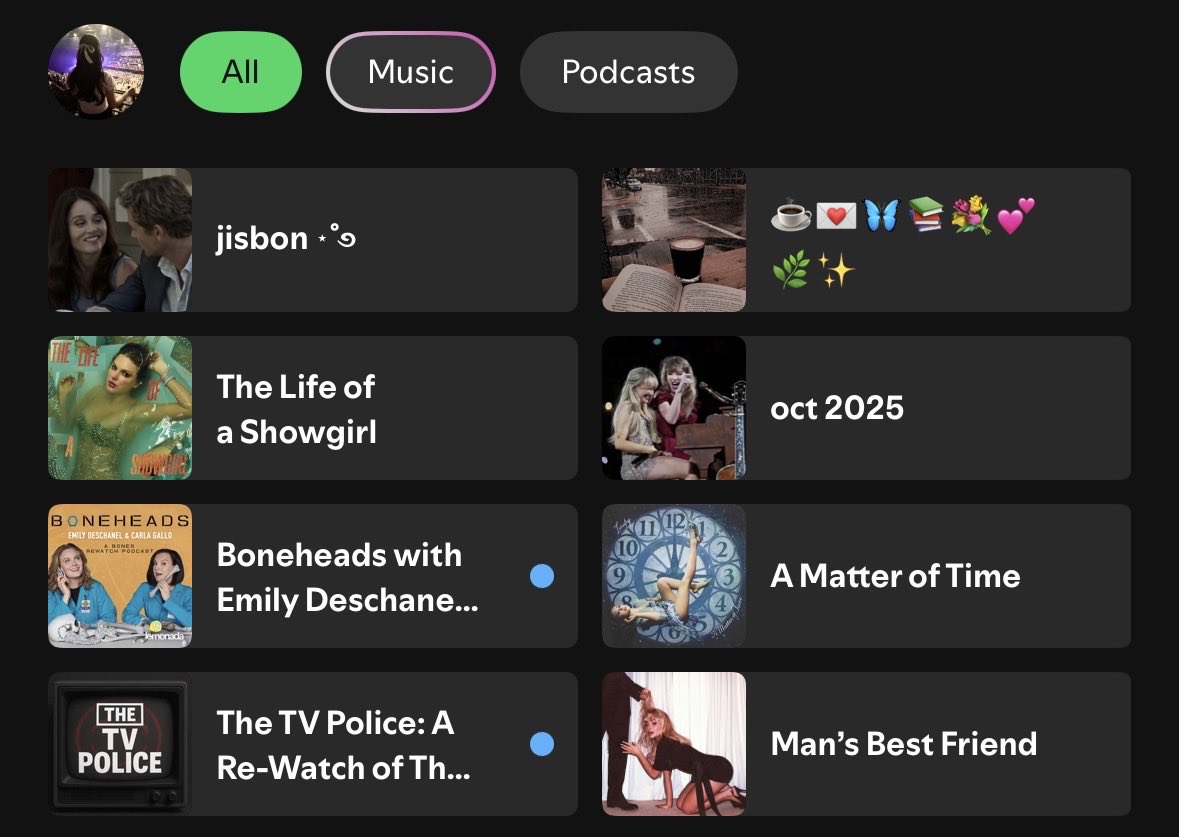Viewport: 1179px width, 837px height.
Task: Click the emoji playlist name
Action: [x=903, y=242]
